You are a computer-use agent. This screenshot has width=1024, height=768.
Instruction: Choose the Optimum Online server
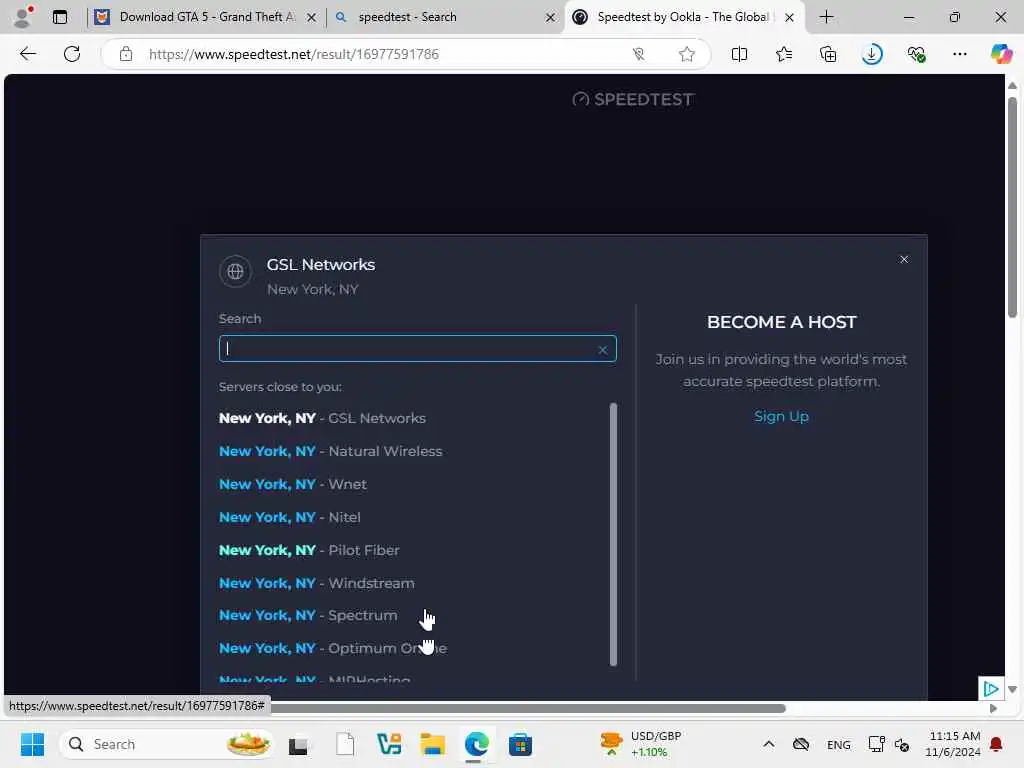click(x=333, y=648)
